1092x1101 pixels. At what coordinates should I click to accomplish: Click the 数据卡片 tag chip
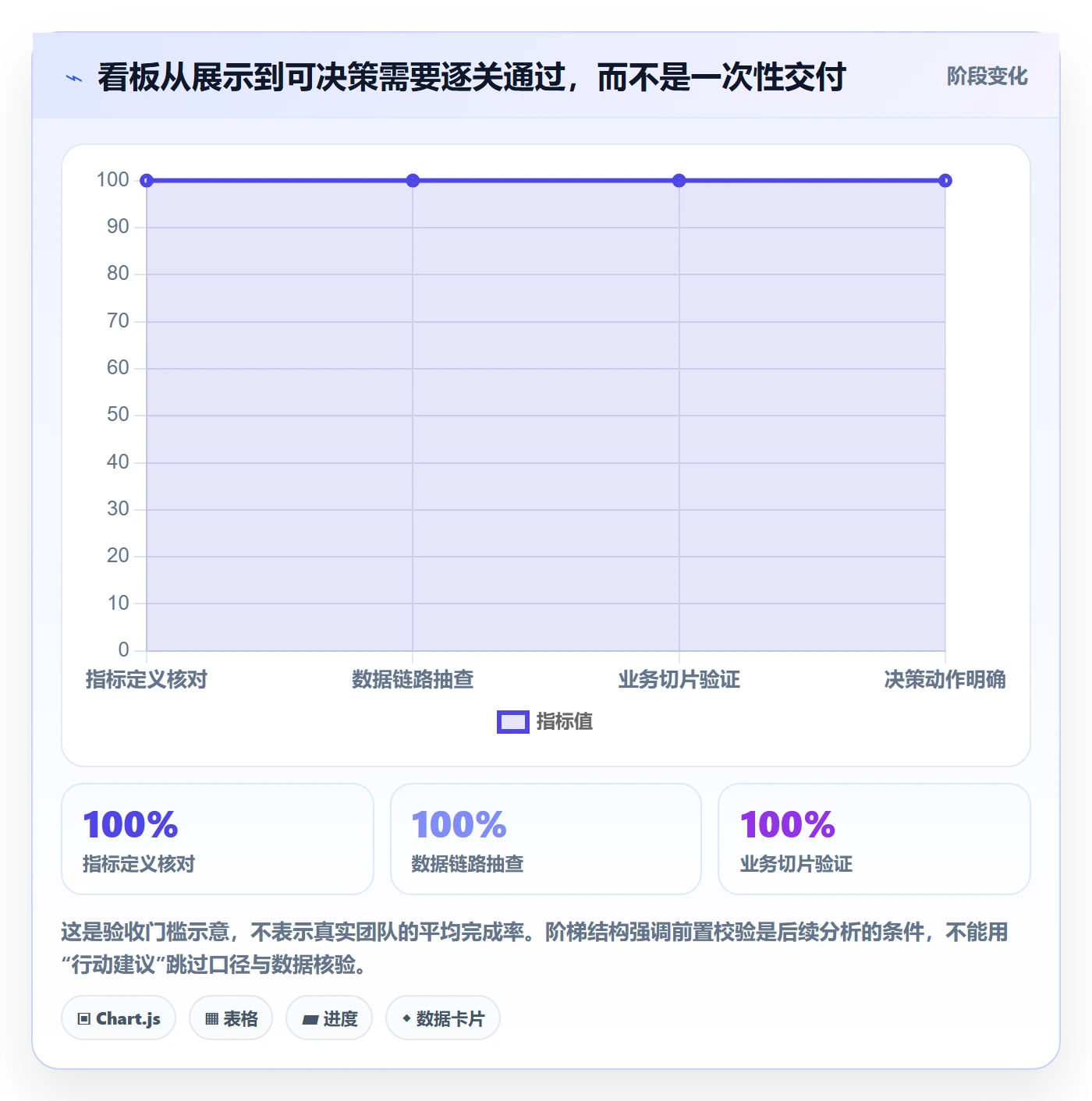tap(443, 1018)
